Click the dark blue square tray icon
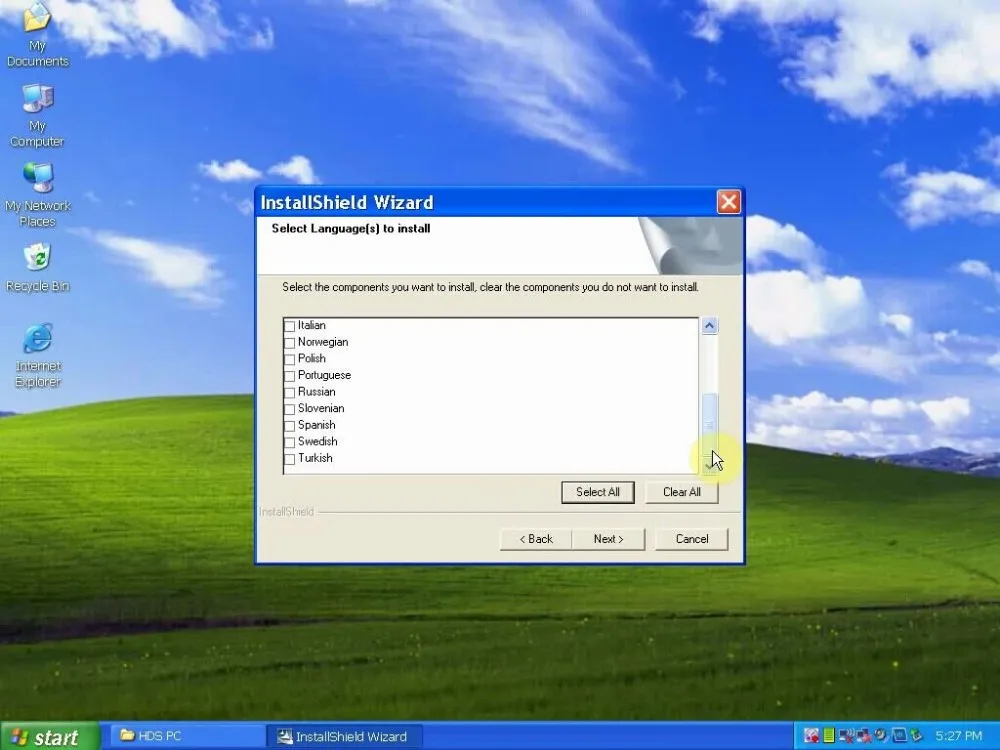This screenshot has height=750, width=1000. coord(900,735)
